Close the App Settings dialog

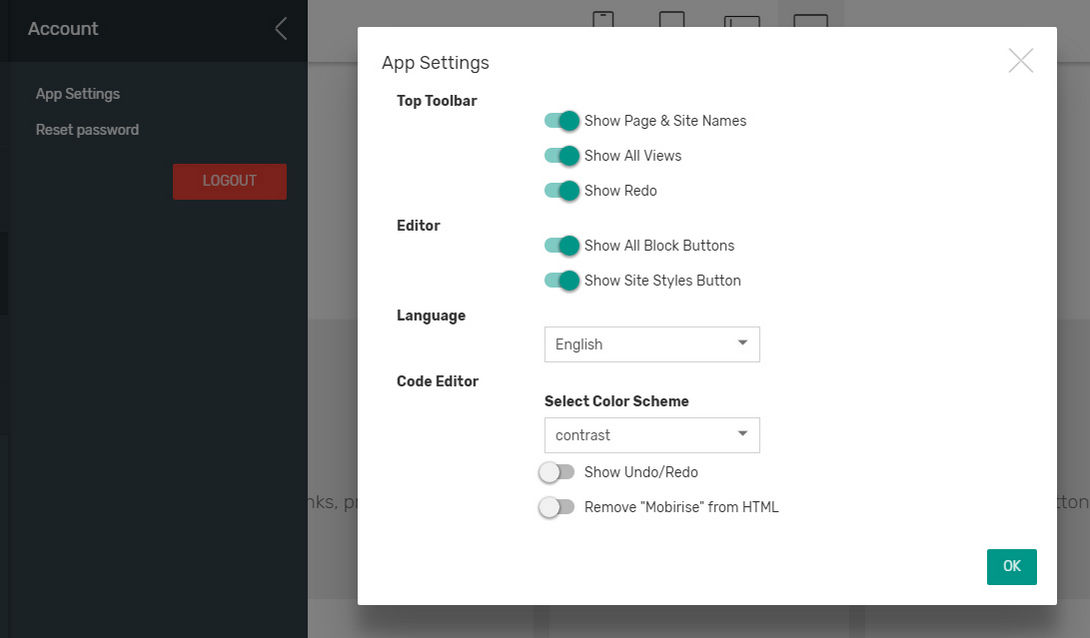point(1020,61)
